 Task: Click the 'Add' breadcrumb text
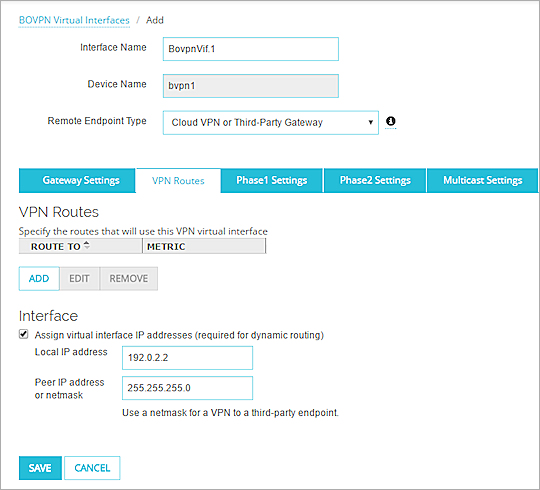155,20
